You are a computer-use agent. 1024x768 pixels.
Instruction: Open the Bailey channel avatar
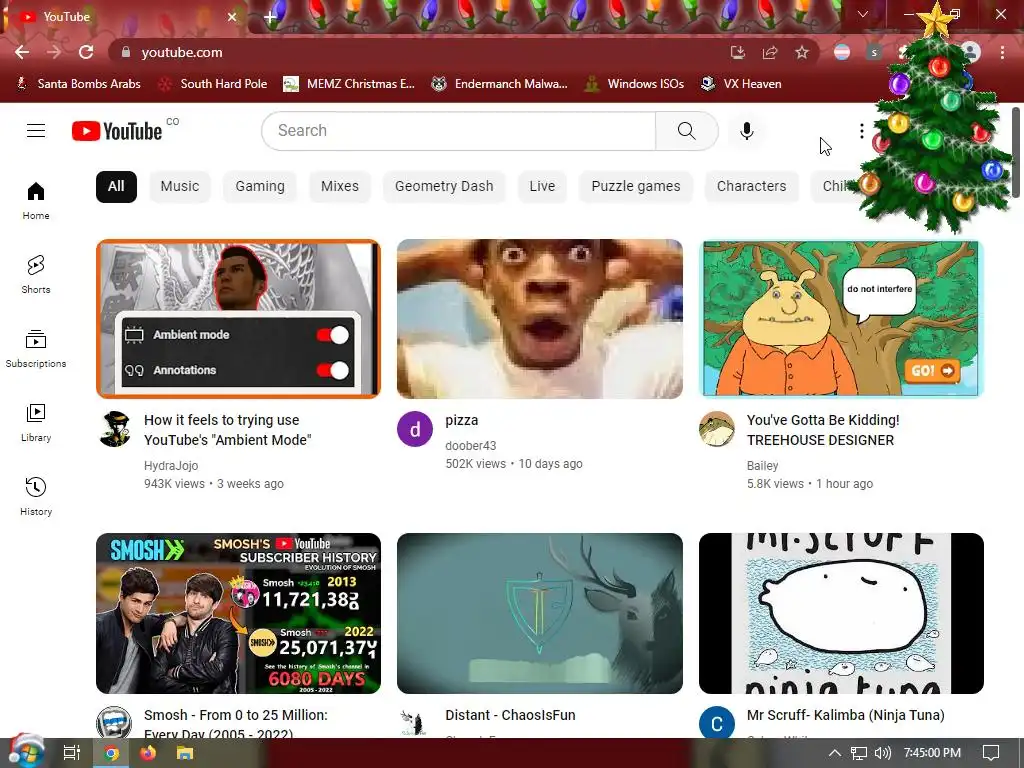point(716,429)
